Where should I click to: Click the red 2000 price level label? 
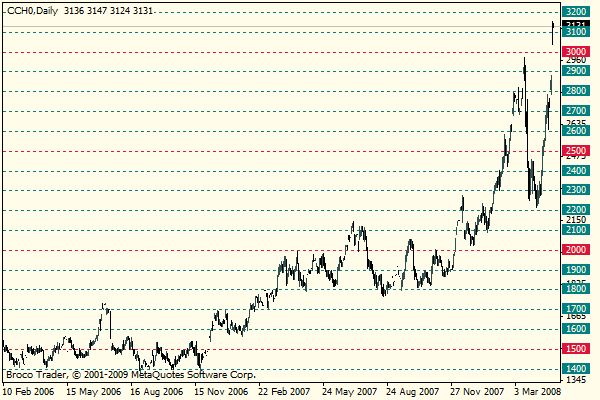(576, 250)
